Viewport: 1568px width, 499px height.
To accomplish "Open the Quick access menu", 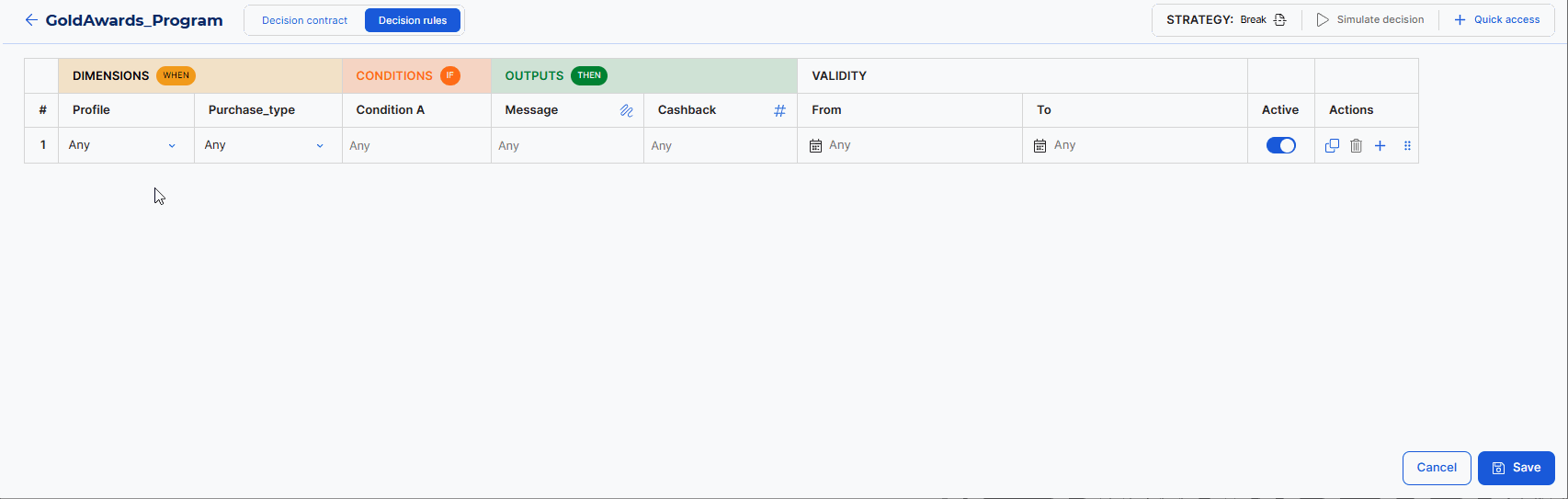I will [x=1496, y=20].
